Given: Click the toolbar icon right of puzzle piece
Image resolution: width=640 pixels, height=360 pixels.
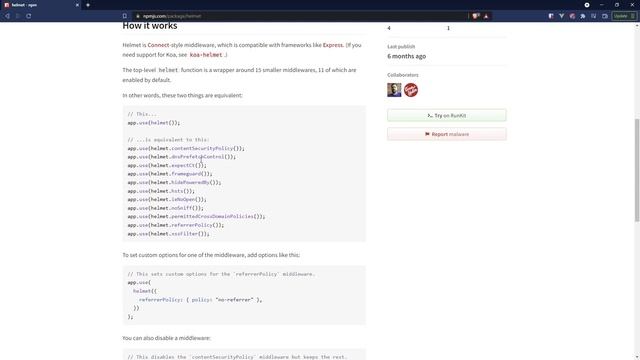Looking at the screenshot, I should click(593, 16).
